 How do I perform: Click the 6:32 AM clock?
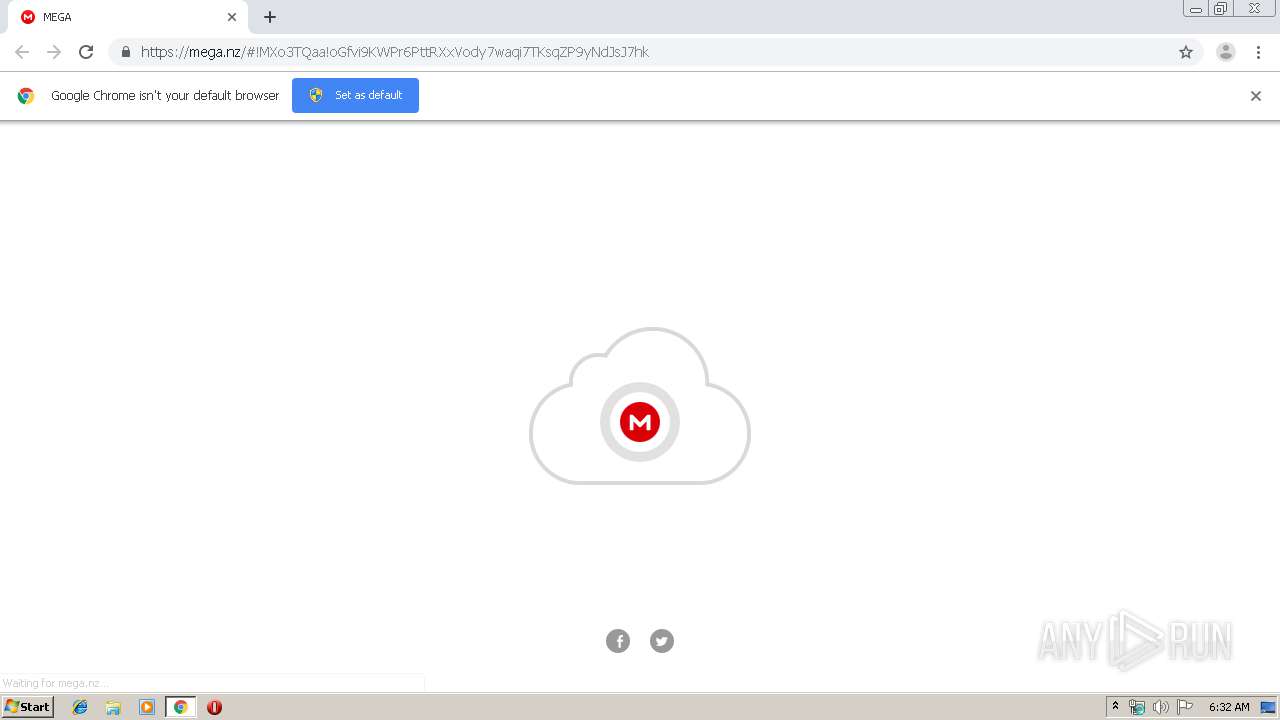click(1229, 707)
